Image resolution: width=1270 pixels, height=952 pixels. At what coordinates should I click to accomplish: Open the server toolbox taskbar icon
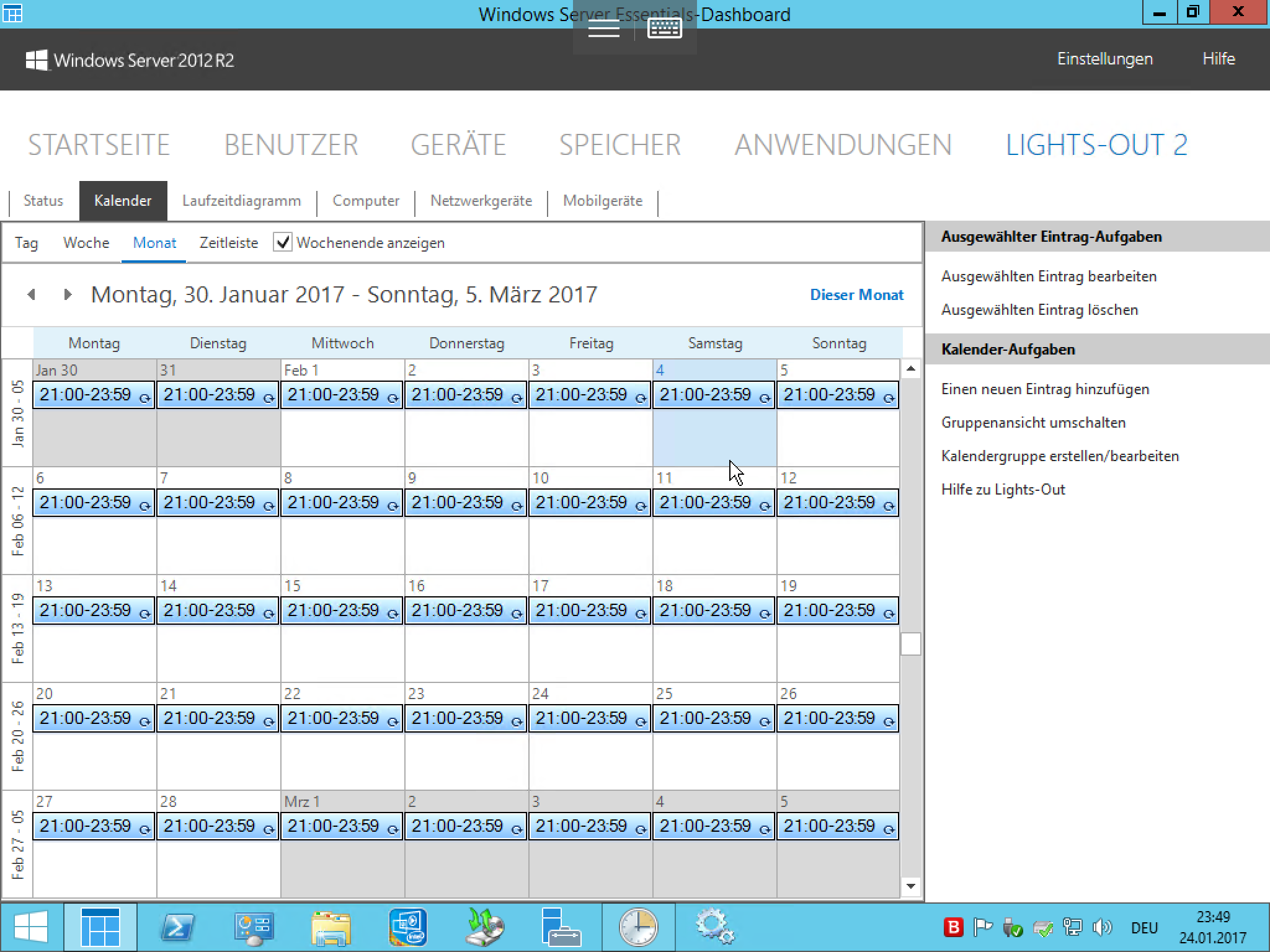pos(561,928)
